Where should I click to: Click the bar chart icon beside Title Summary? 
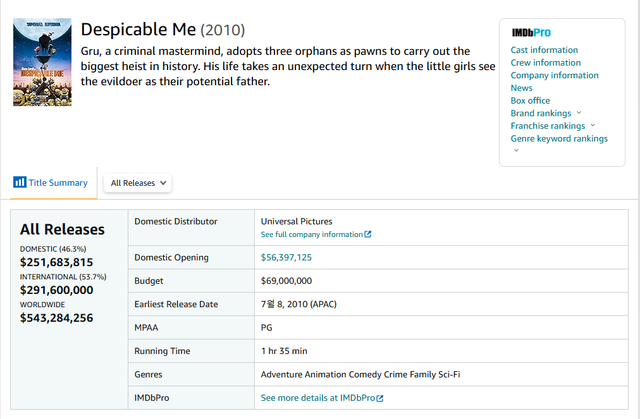(19, 182)
